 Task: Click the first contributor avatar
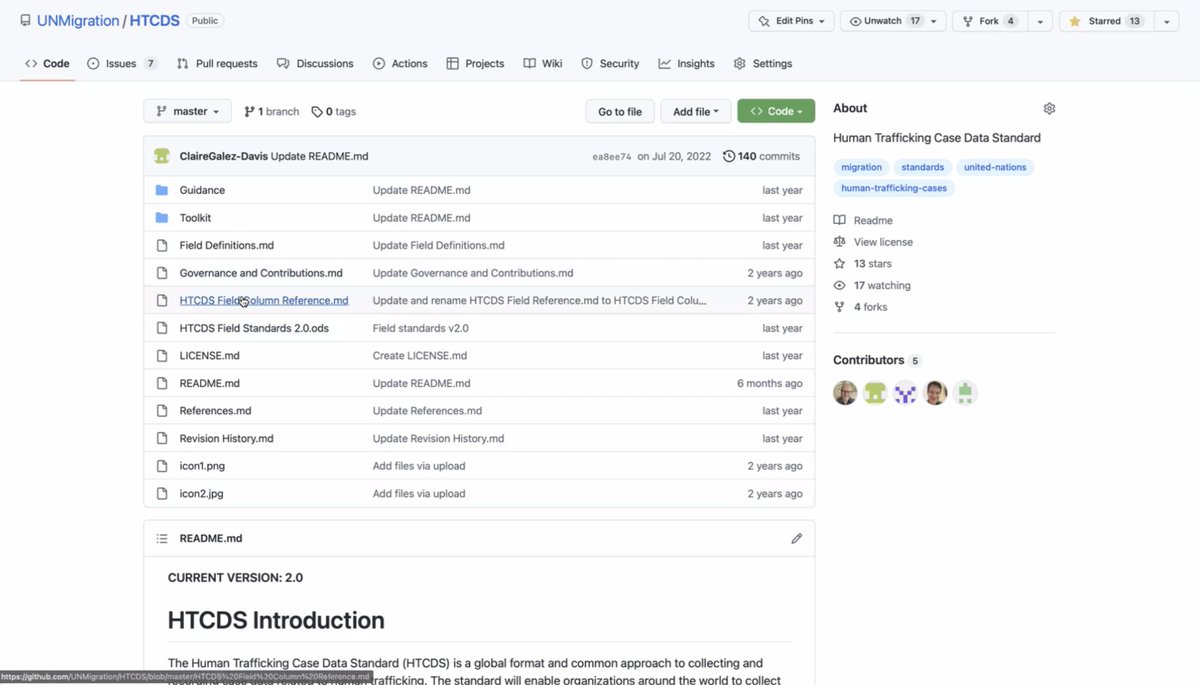pos(846,393)
